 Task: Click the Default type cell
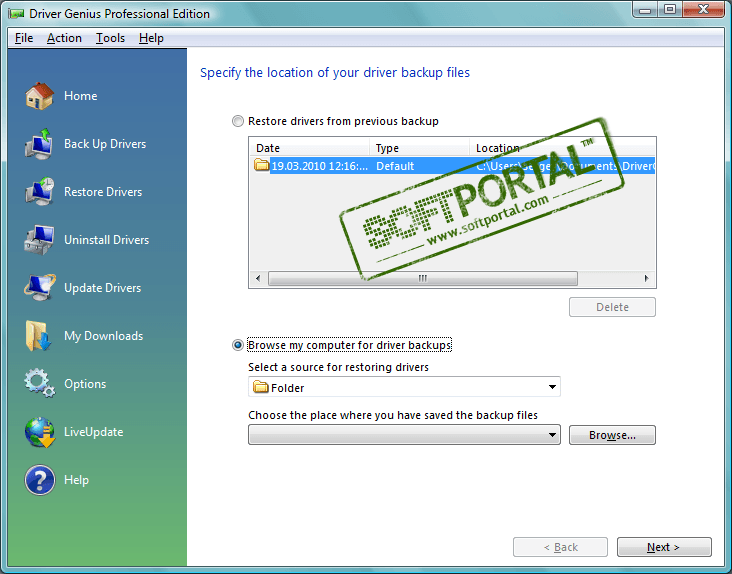point(395,166)
